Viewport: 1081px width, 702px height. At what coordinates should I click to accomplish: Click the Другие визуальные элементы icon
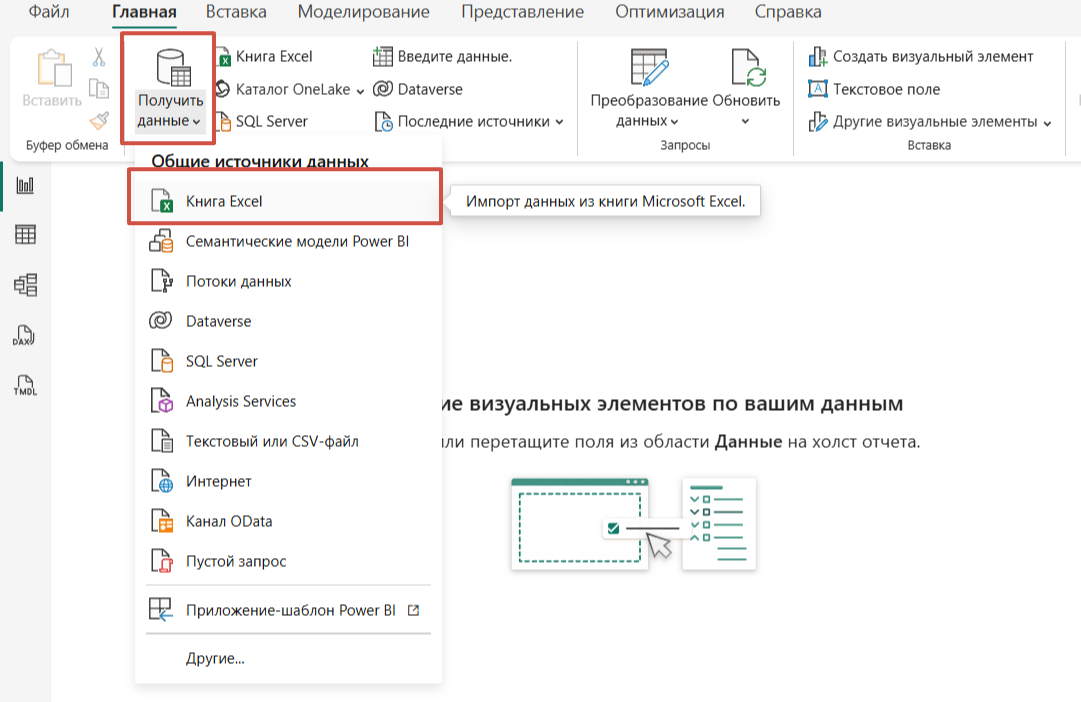point(818,122)
